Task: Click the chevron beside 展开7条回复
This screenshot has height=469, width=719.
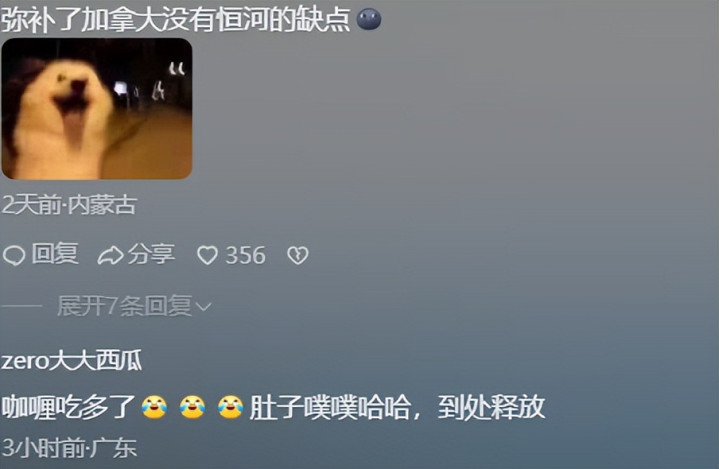Action: coord(204,307)
